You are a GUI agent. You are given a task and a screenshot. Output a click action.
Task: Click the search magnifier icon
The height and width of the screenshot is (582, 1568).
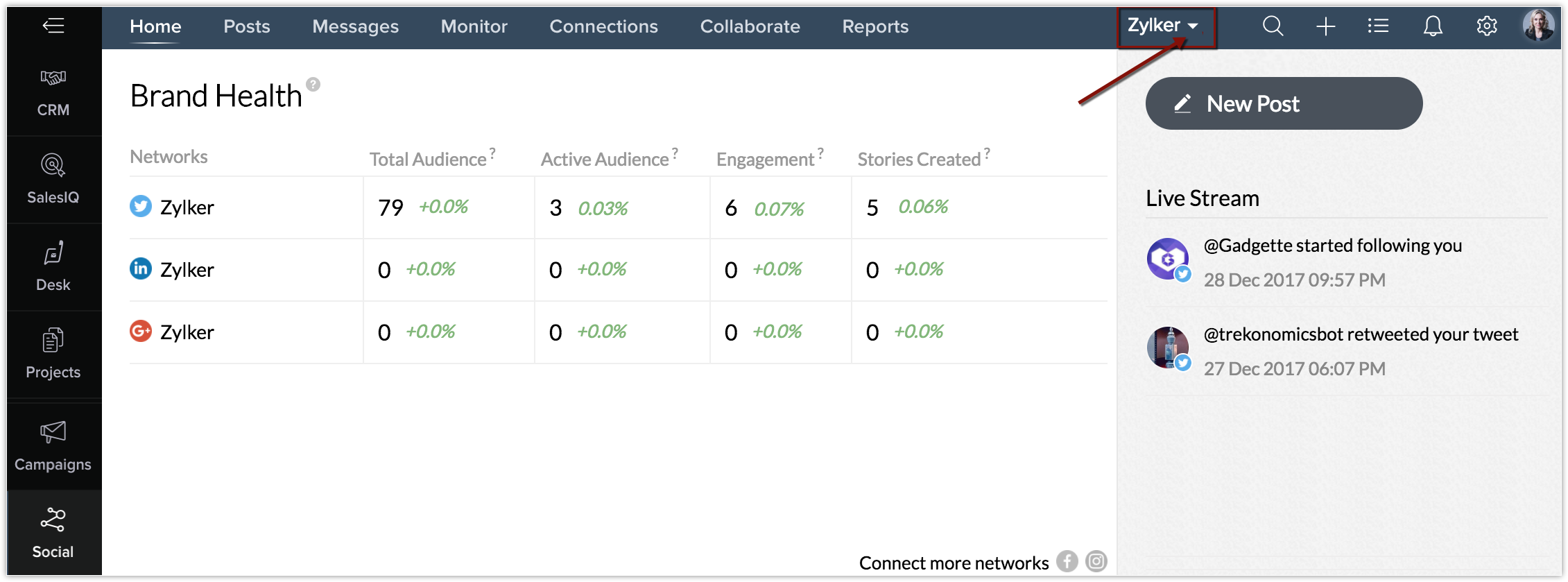1273,26
